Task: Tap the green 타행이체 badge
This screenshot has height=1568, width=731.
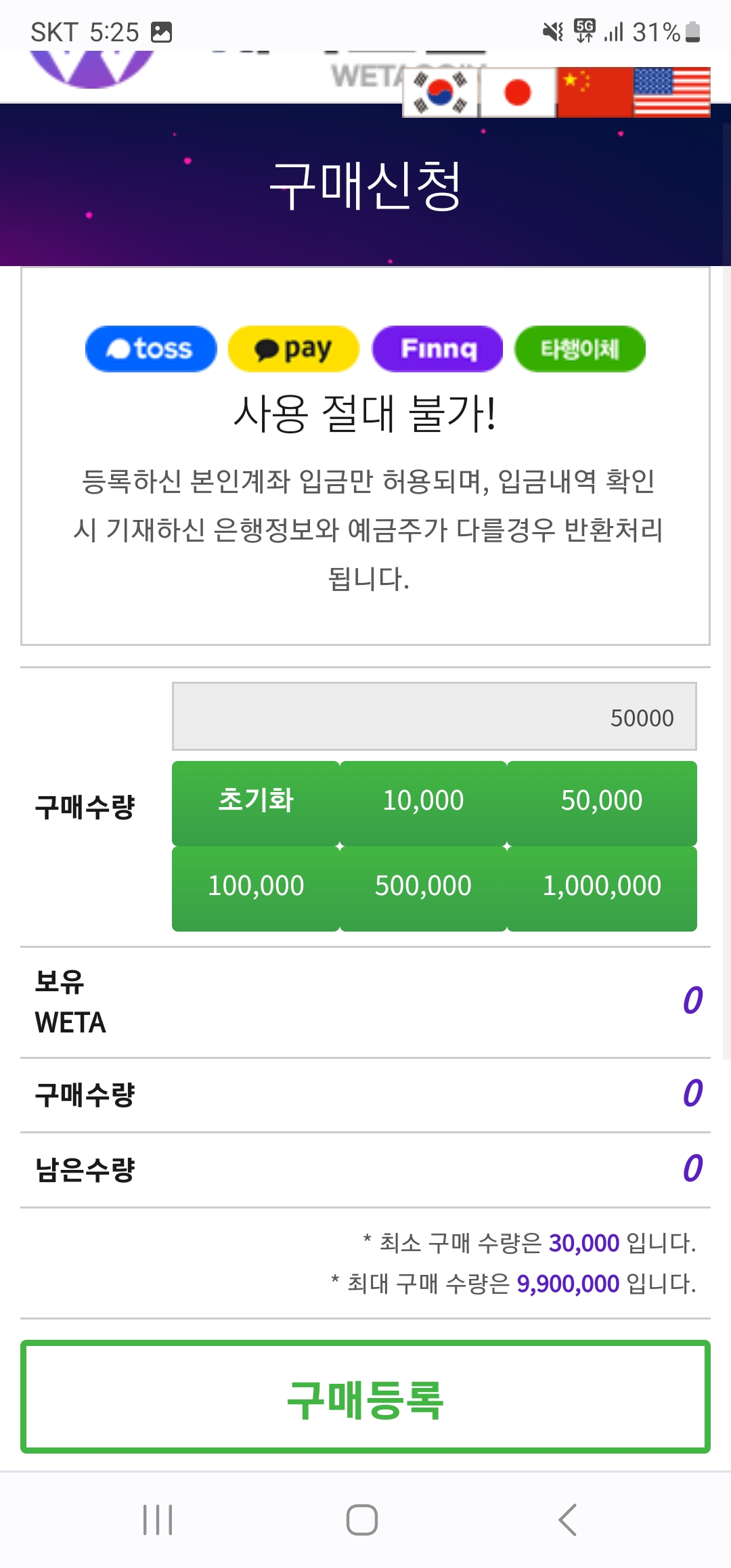Action: tap(580, 349)
